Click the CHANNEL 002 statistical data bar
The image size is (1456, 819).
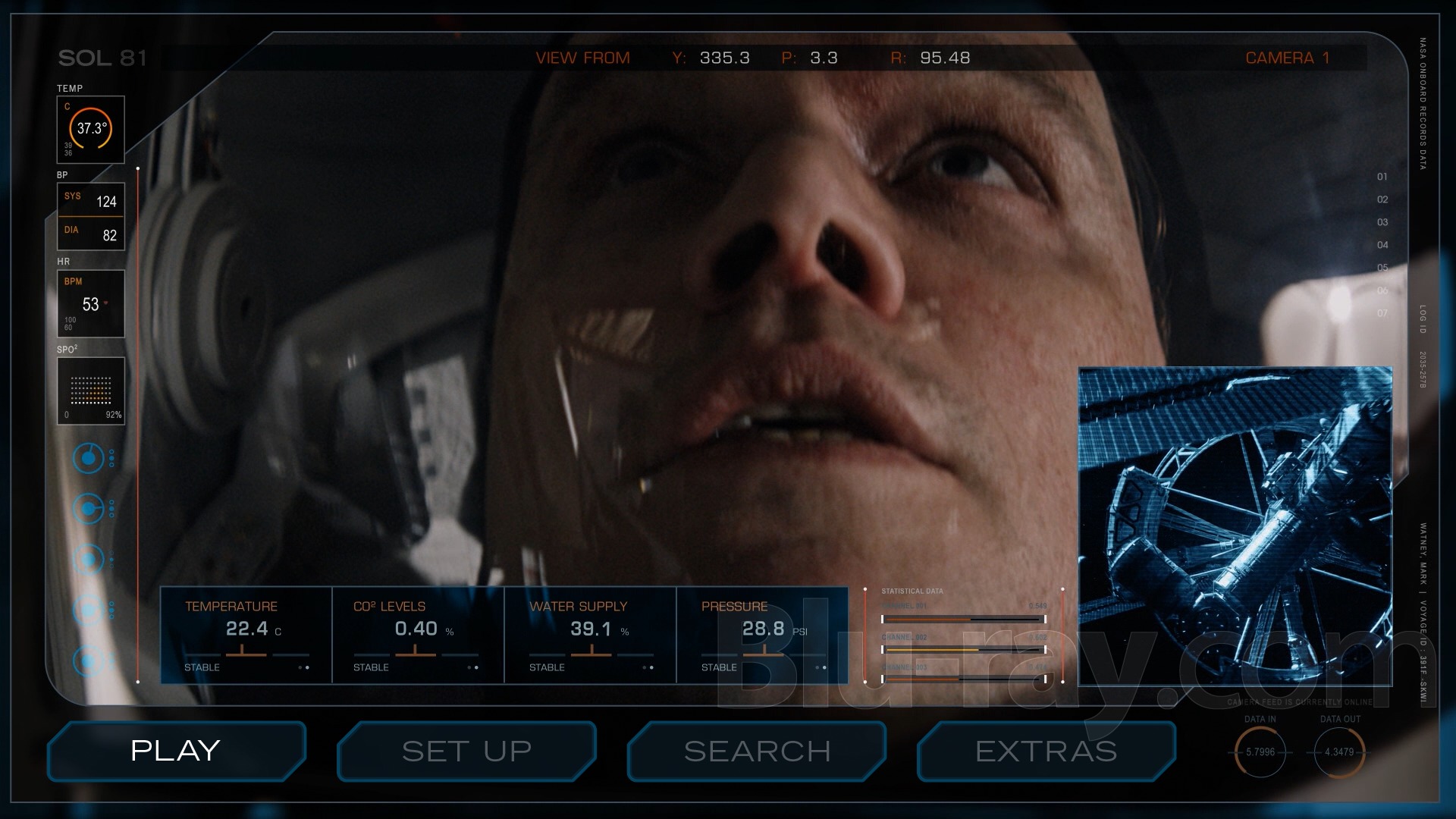964,649
